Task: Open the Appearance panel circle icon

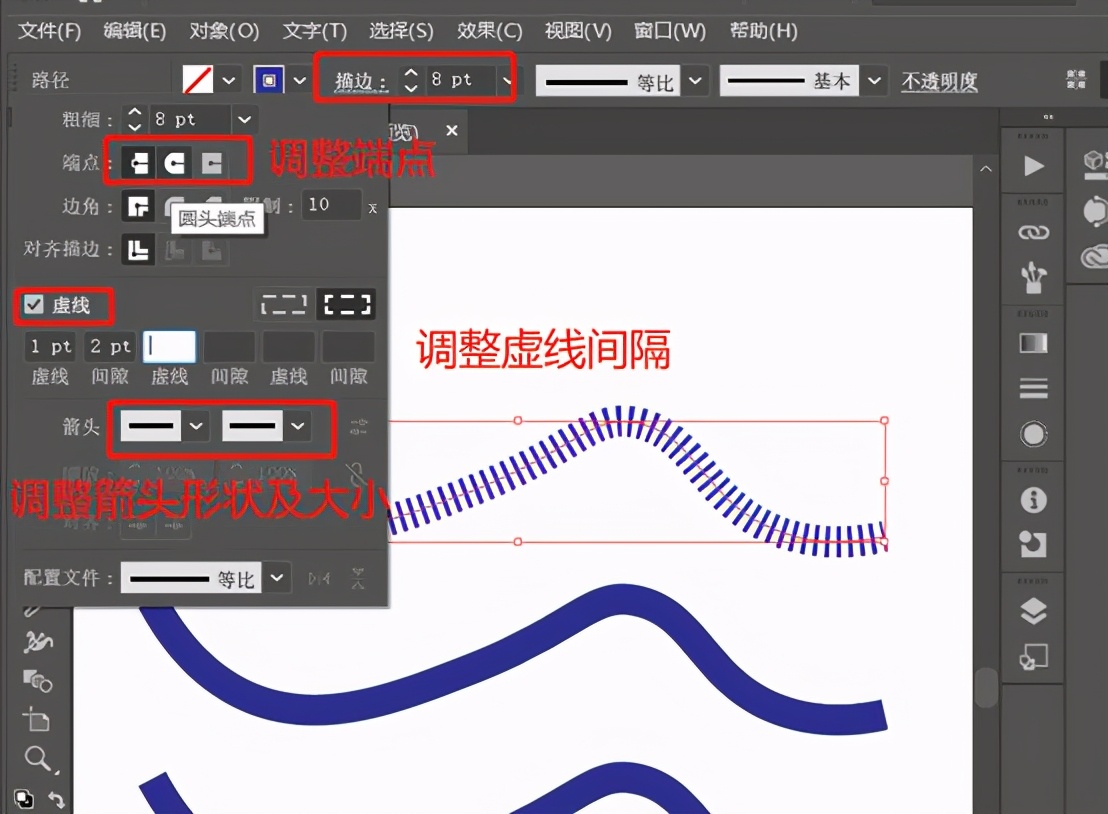Action: (x=1034, y=434)
